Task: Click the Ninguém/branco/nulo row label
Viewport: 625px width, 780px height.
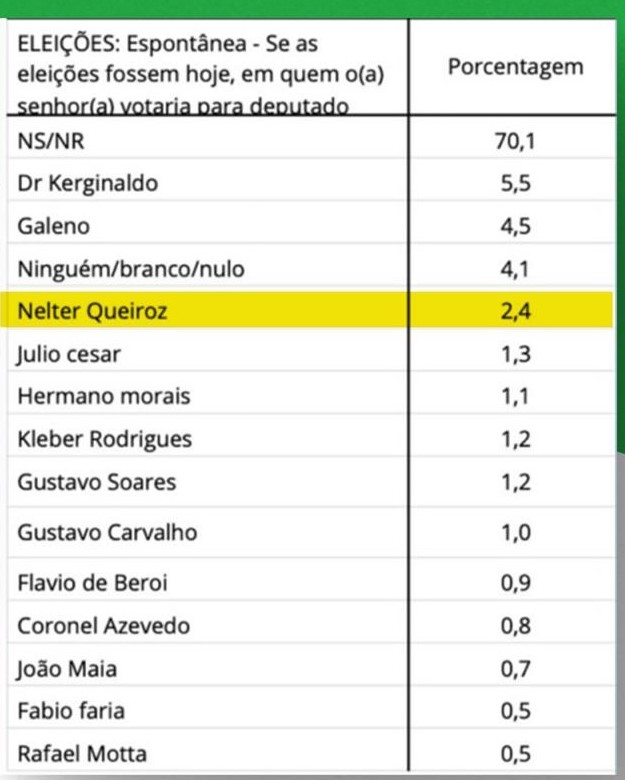Action: click(130, 269)
